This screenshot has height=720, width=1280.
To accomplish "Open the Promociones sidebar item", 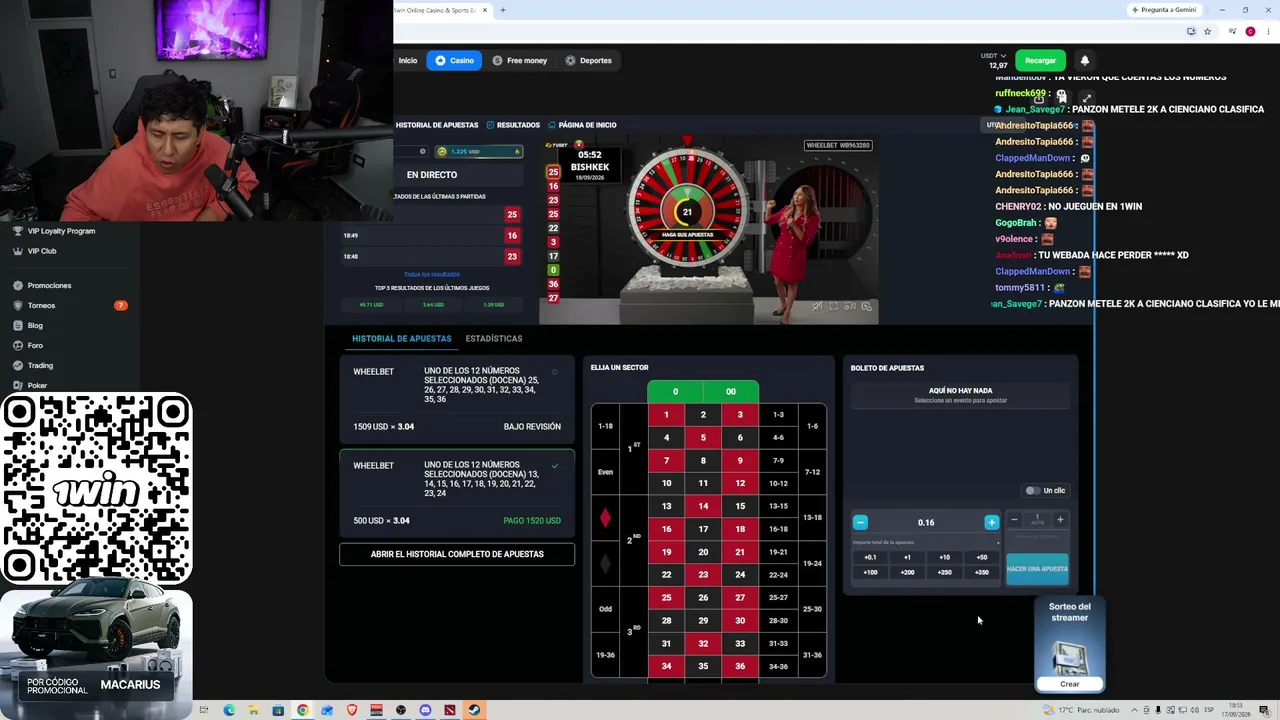I will (49, 285).
